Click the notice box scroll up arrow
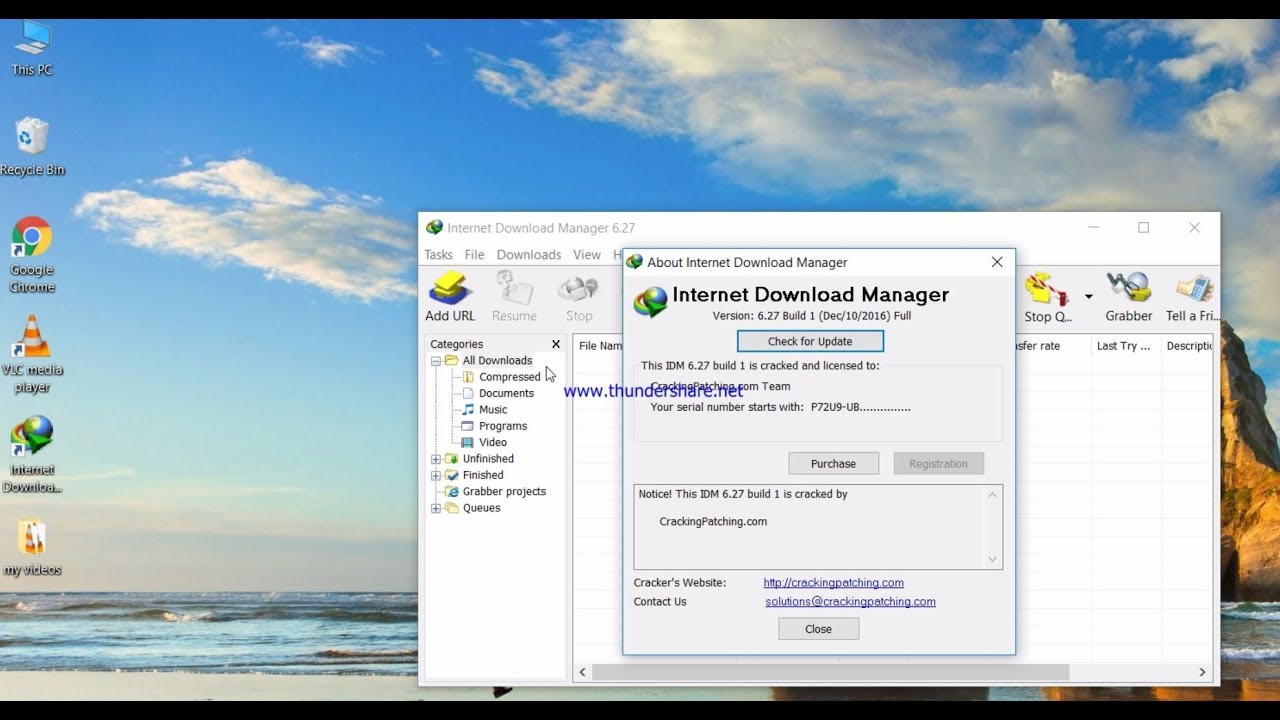This screenshot has height=720, width=1280. 992,495
